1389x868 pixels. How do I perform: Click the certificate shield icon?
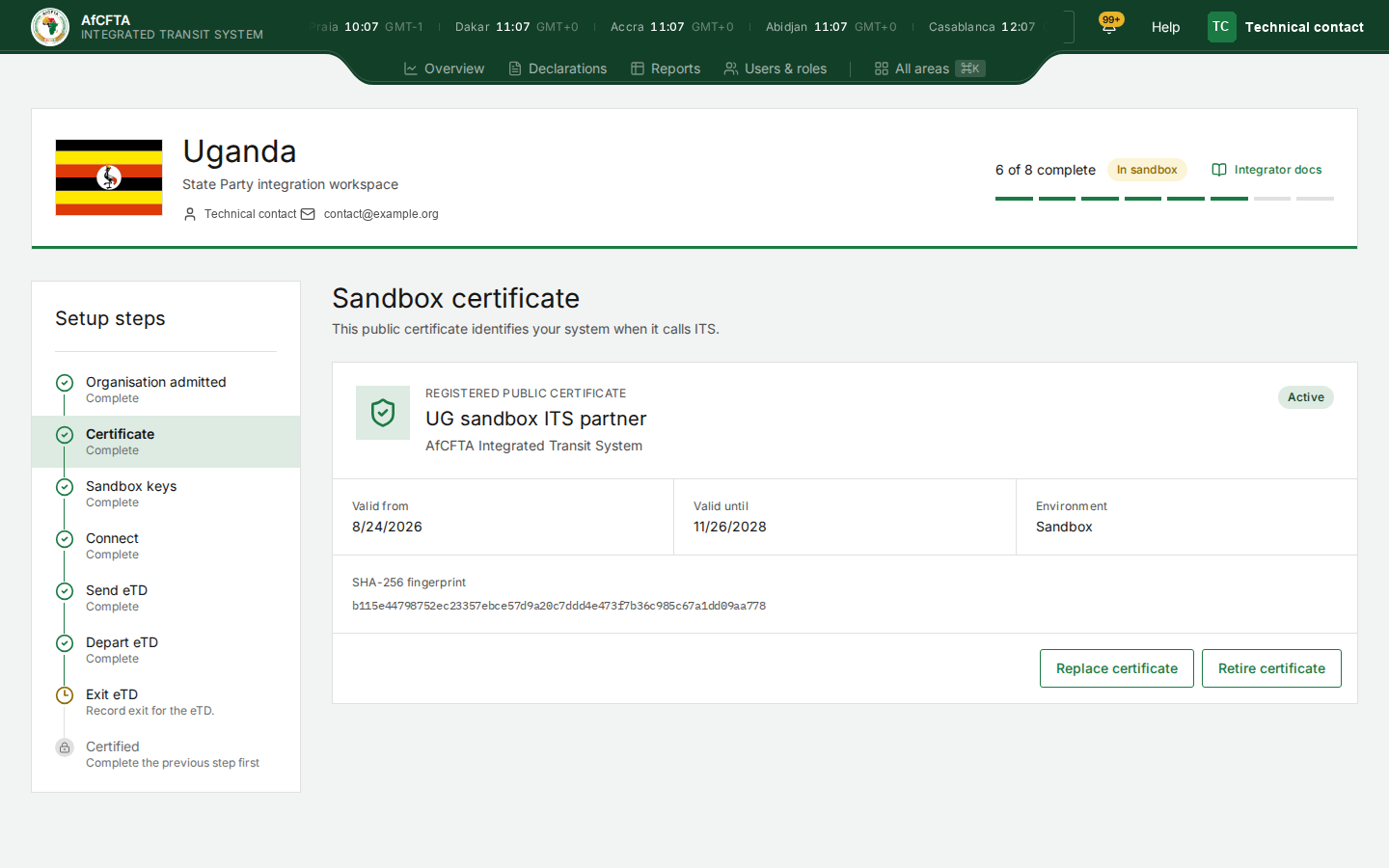click(x=383, y=413)
